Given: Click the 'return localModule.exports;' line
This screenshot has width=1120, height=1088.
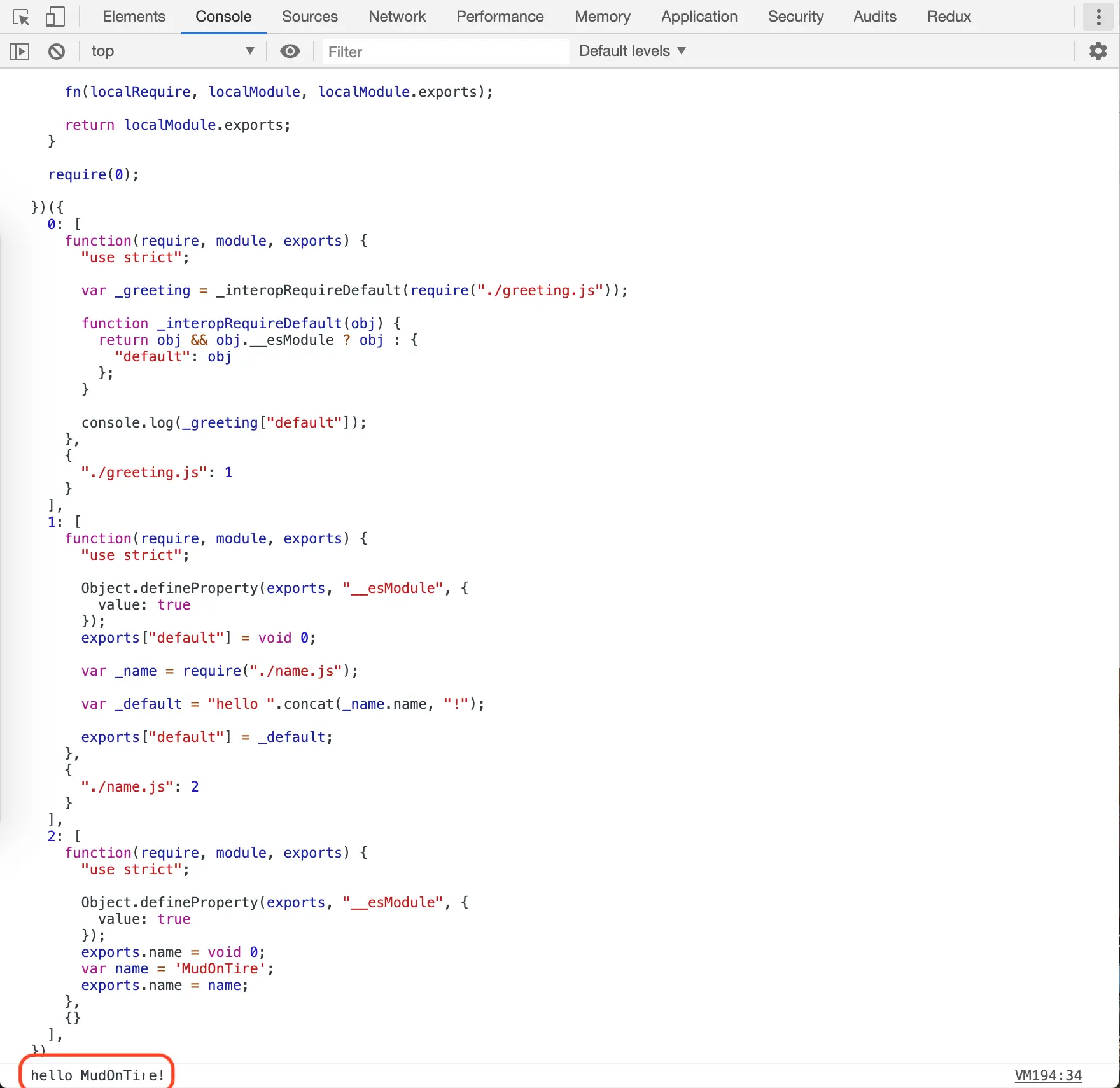Looking at the screenshot, I should pyautogui.click(x=178, y=125).
